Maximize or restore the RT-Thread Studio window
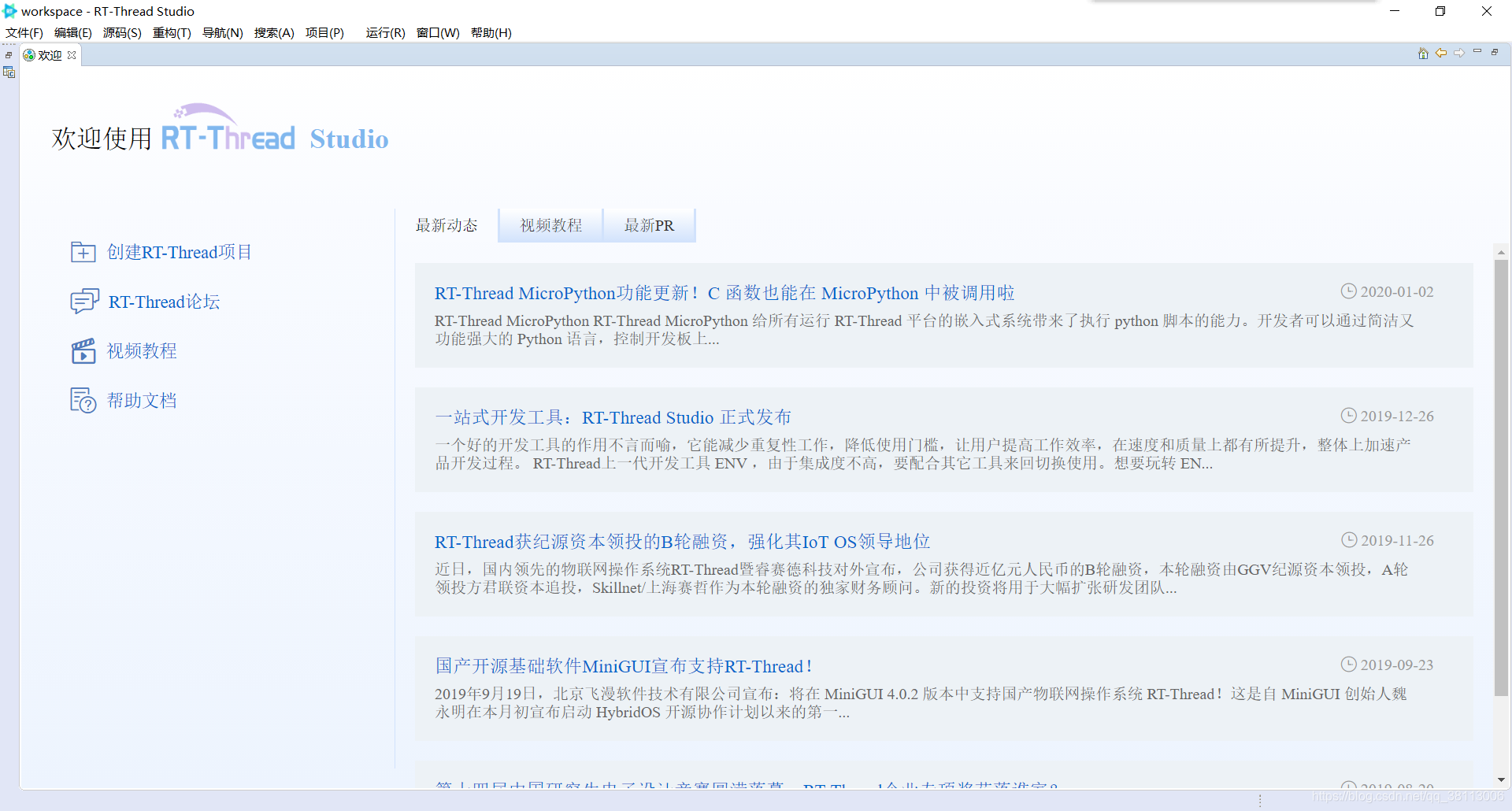 point(1440,11)
